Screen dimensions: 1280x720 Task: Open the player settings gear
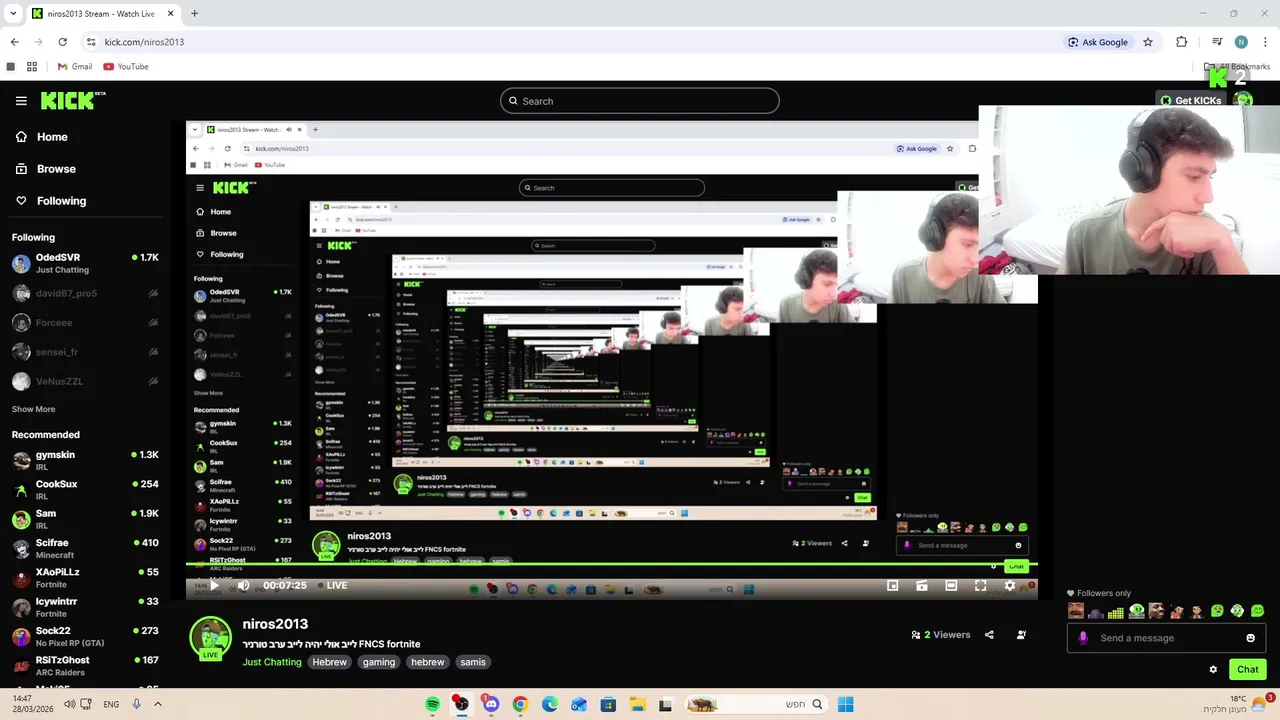[x=1009, y=586]
